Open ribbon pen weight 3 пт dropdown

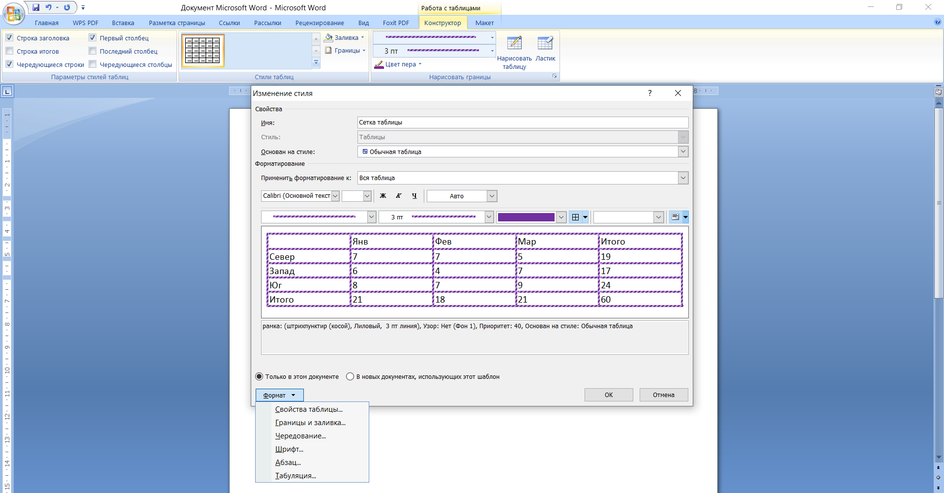(492, 51)
